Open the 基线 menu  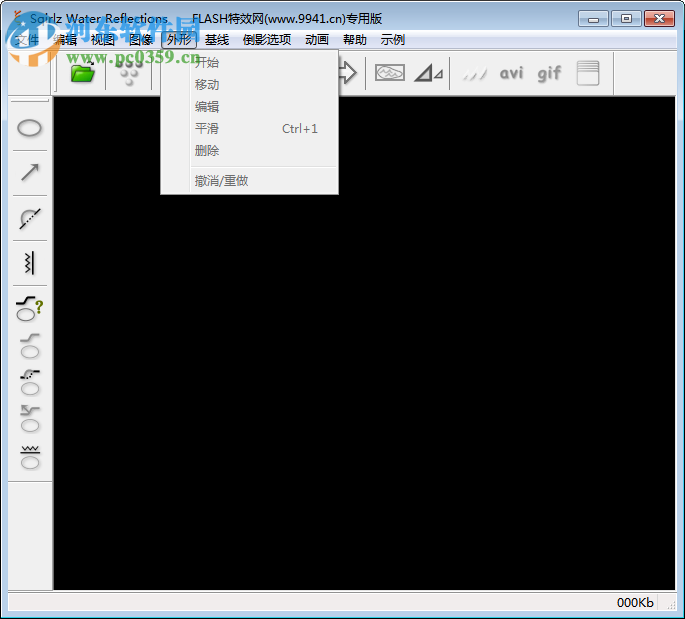[x=217, y=40]
